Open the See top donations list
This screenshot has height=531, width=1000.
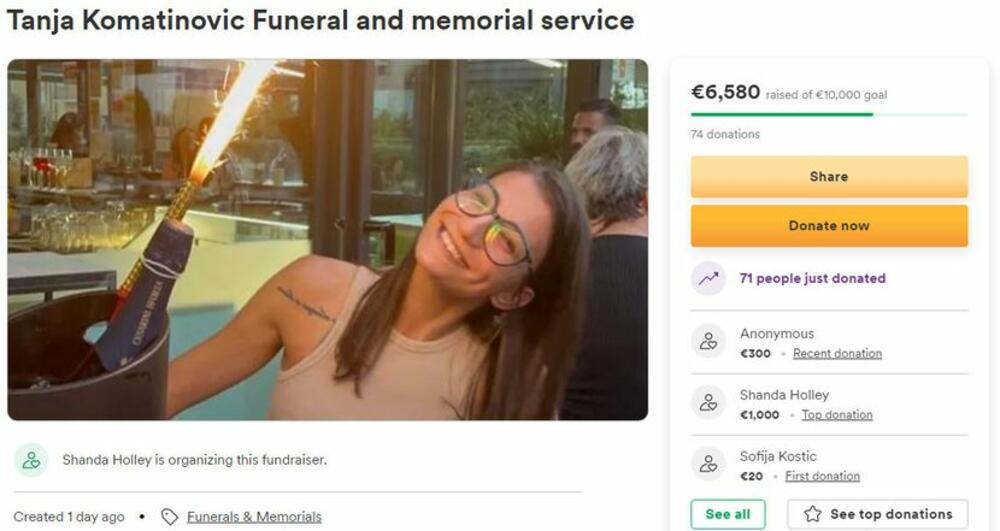coord(877,514)
